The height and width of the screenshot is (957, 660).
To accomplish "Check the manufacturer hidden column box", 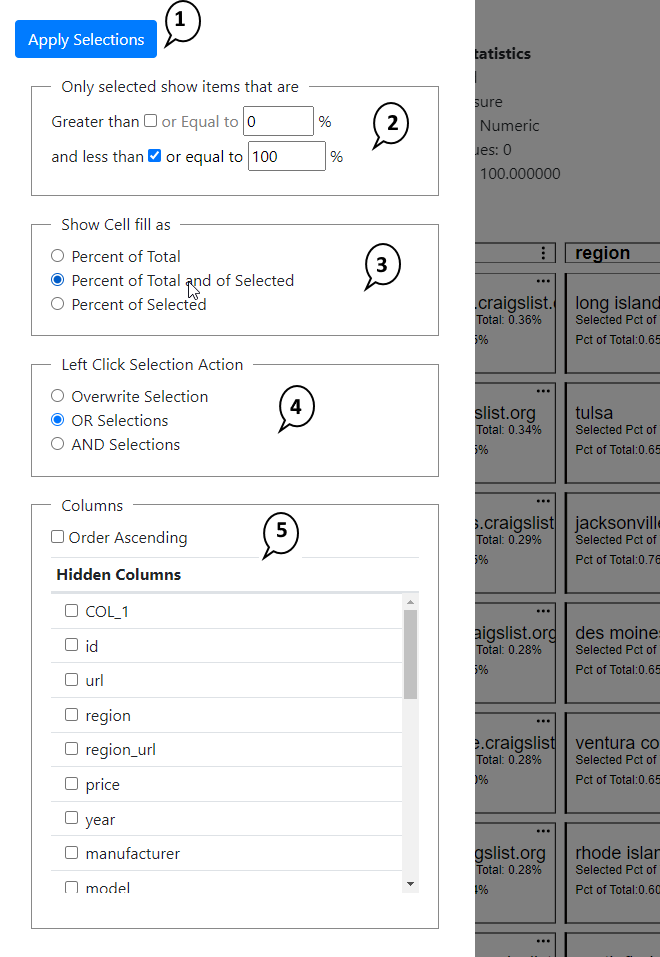I will tap(72, 853).
